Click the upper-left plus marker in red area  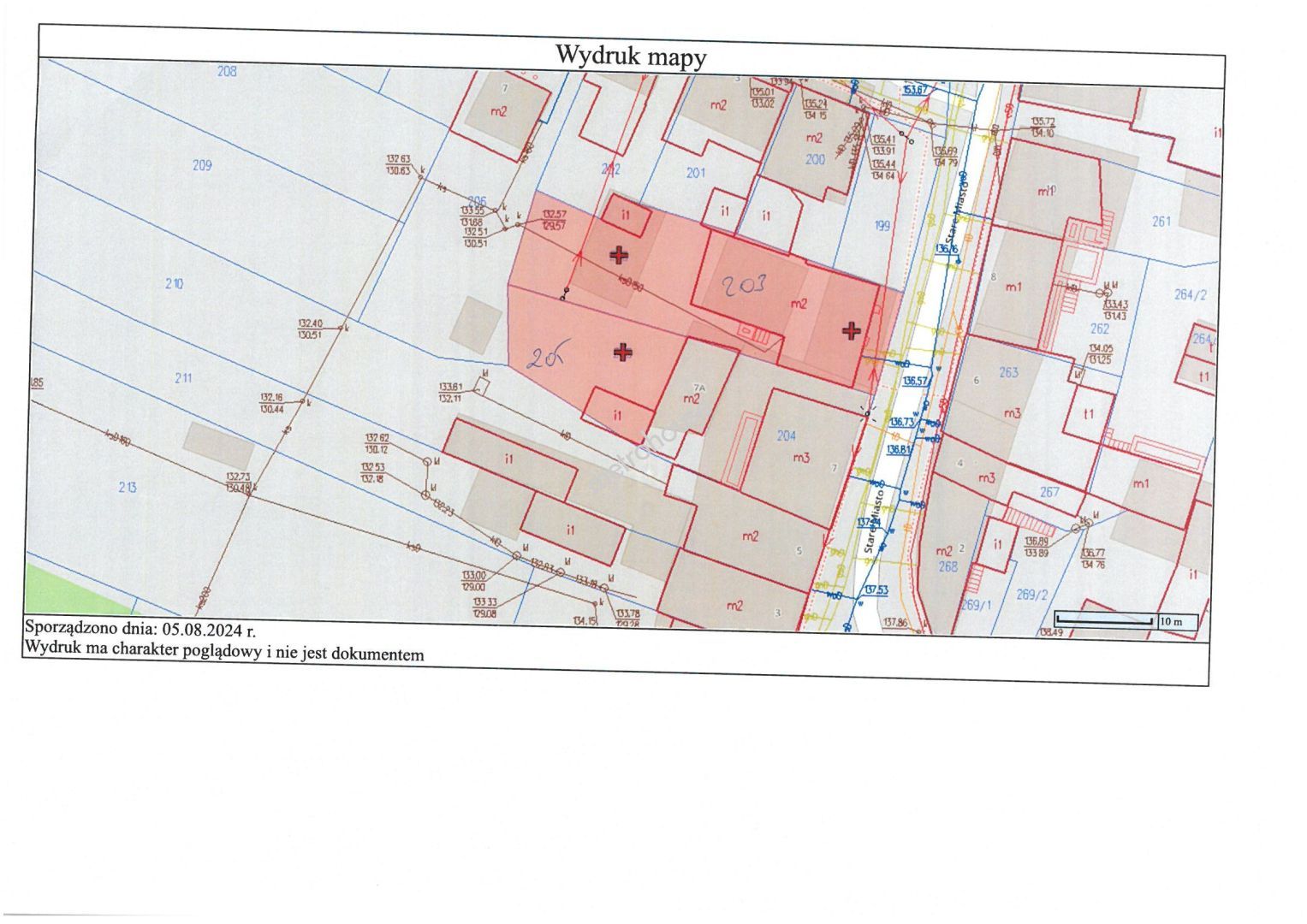[618, 255]
